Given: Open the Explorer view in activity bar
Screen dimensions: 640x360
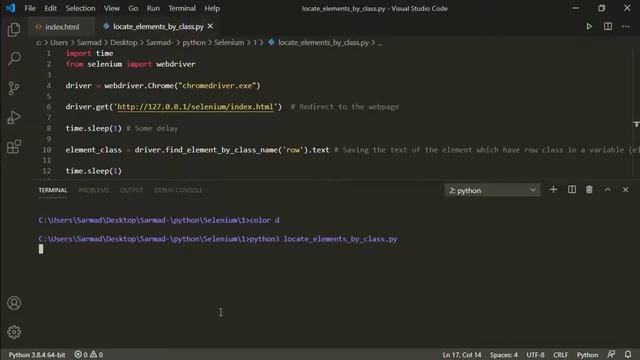Looking at the screenshot, I should point(14,30).
